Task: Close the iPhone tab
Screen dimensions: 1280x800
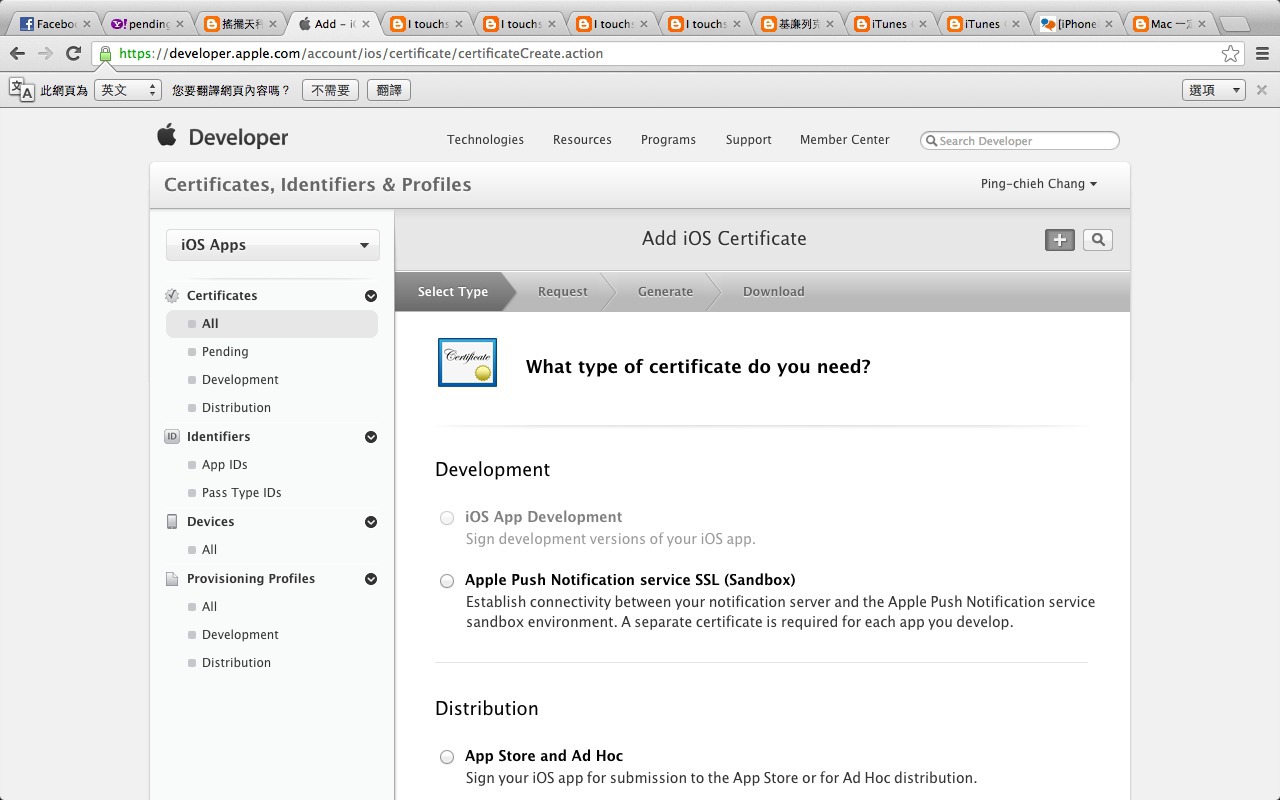Action: (x=1108, y=24)
